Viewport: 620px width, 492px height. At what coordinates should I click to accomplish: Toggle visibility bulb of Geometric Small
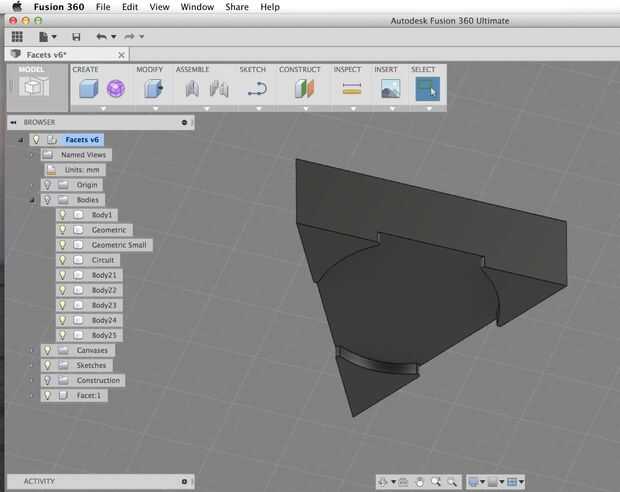click(62, 245)
